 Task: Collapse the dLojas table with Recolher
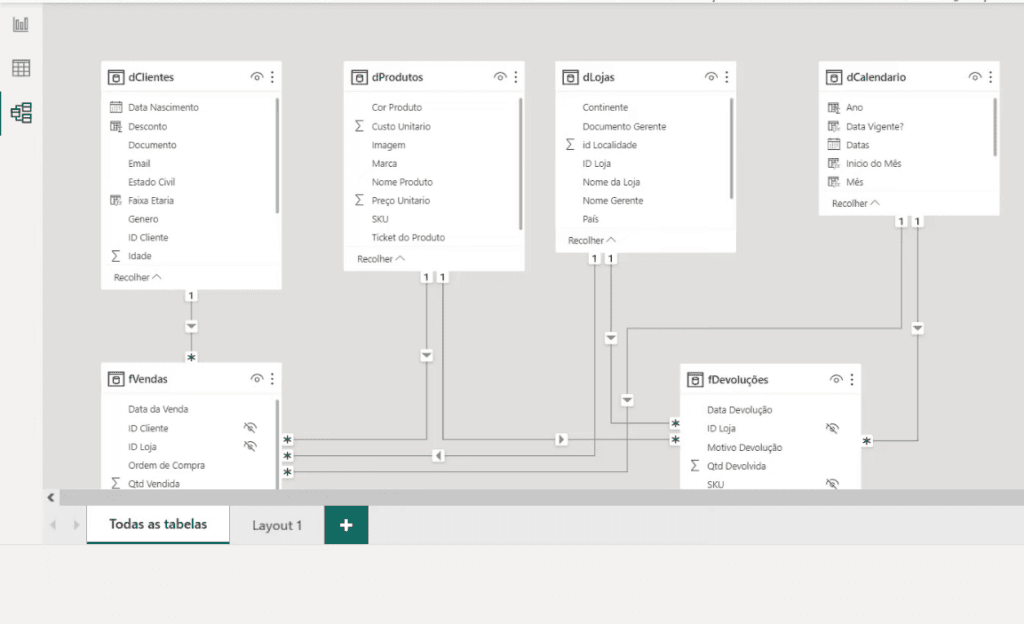point(589,239)
